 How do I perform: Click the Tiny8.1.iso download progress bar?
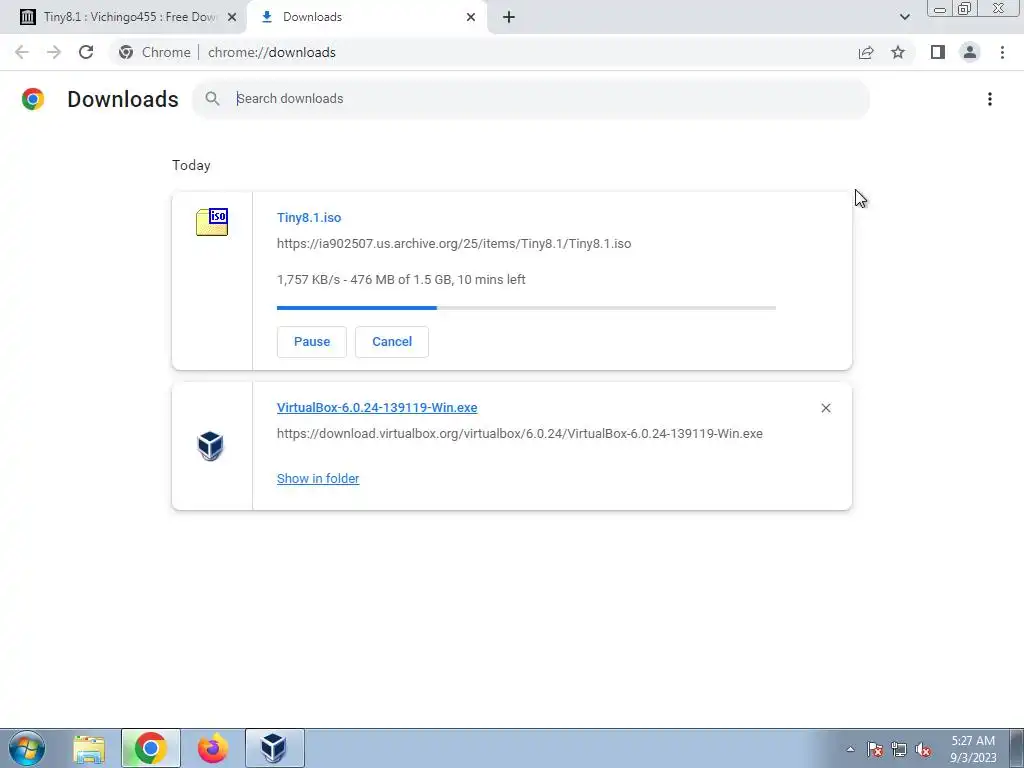tap(526, 308)
